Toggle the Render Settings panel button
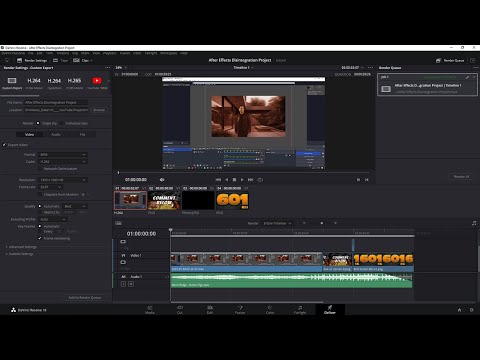This screenshot has height=360, width=480. pos(32,60)
